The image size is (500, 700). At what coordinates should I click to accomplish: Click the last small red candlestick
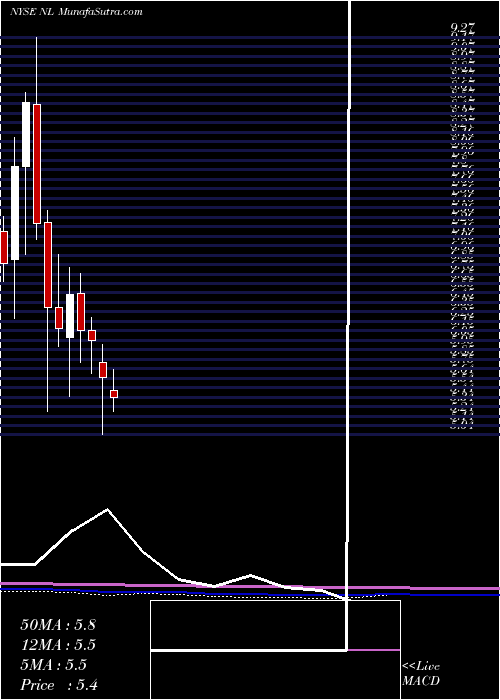(114, 394)
